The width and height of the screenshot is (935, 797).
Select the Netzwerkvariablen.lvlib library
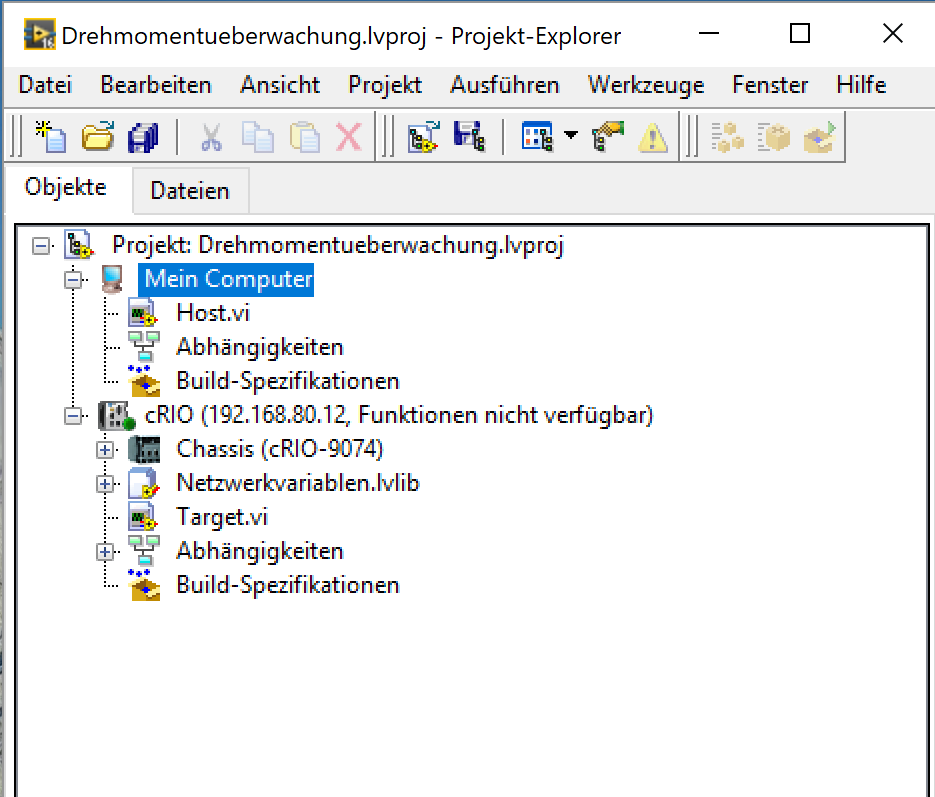point(298,483)
